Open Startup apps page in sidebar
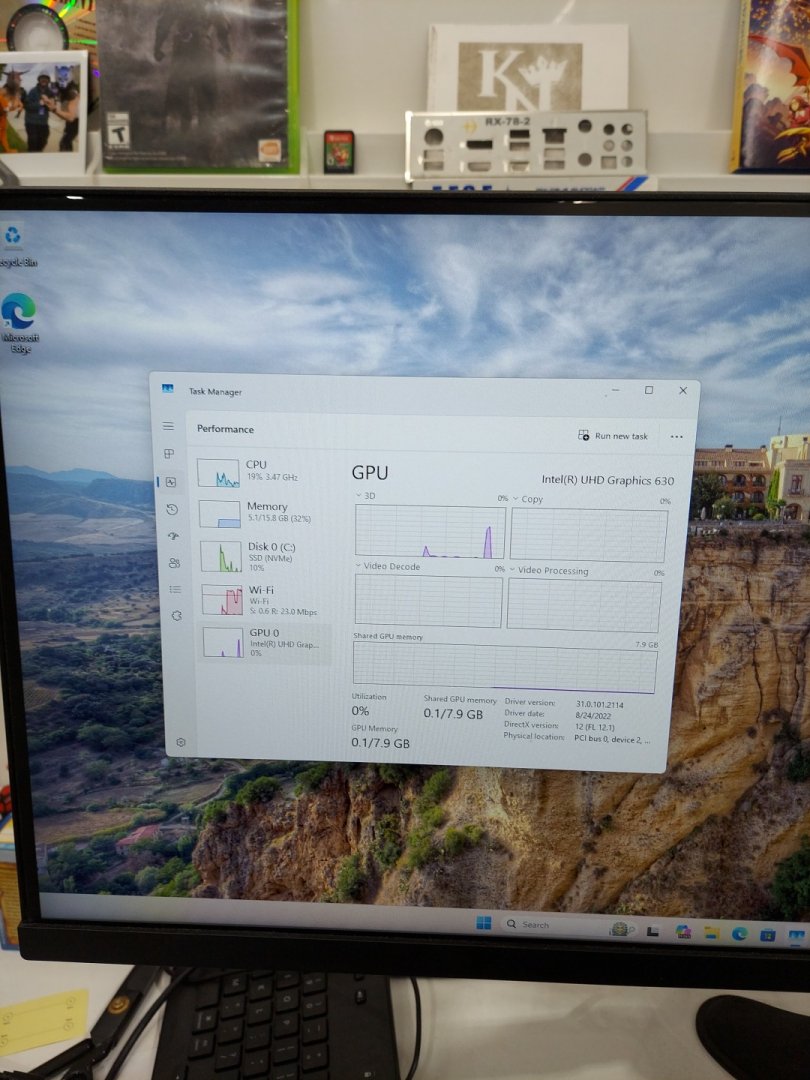Viewport: 810px width, 1080px height. [x=173, y=536]
